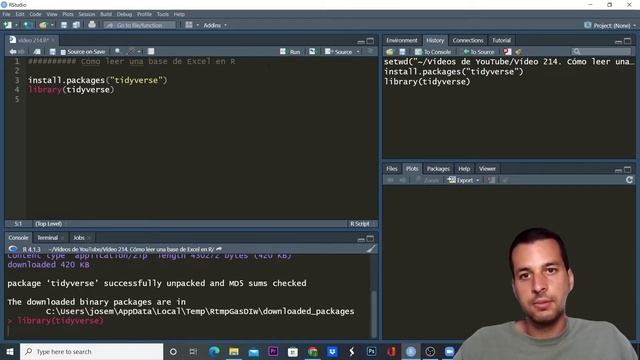Image resolution: width=640 pixels, height=360 pixels.
Task: Open the Terminal tab
Action: point(48,238)
